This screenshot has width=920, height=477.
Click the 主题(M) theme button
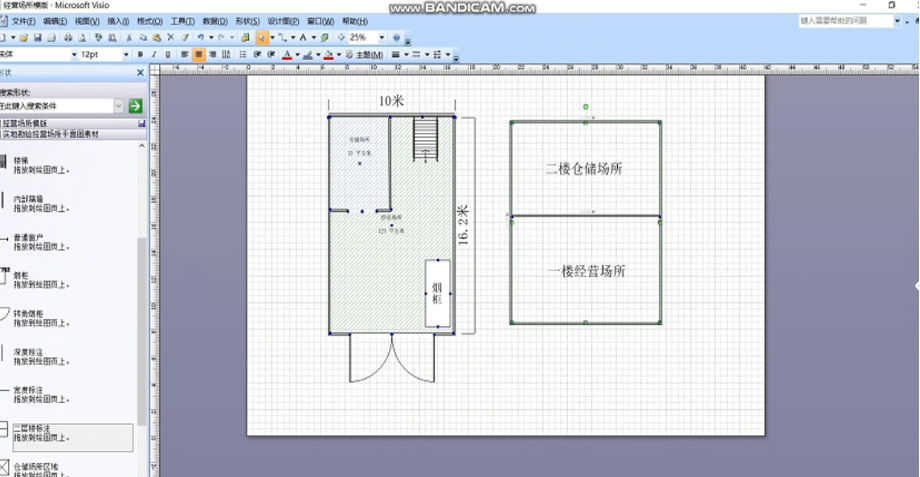(x=364, y=55)
